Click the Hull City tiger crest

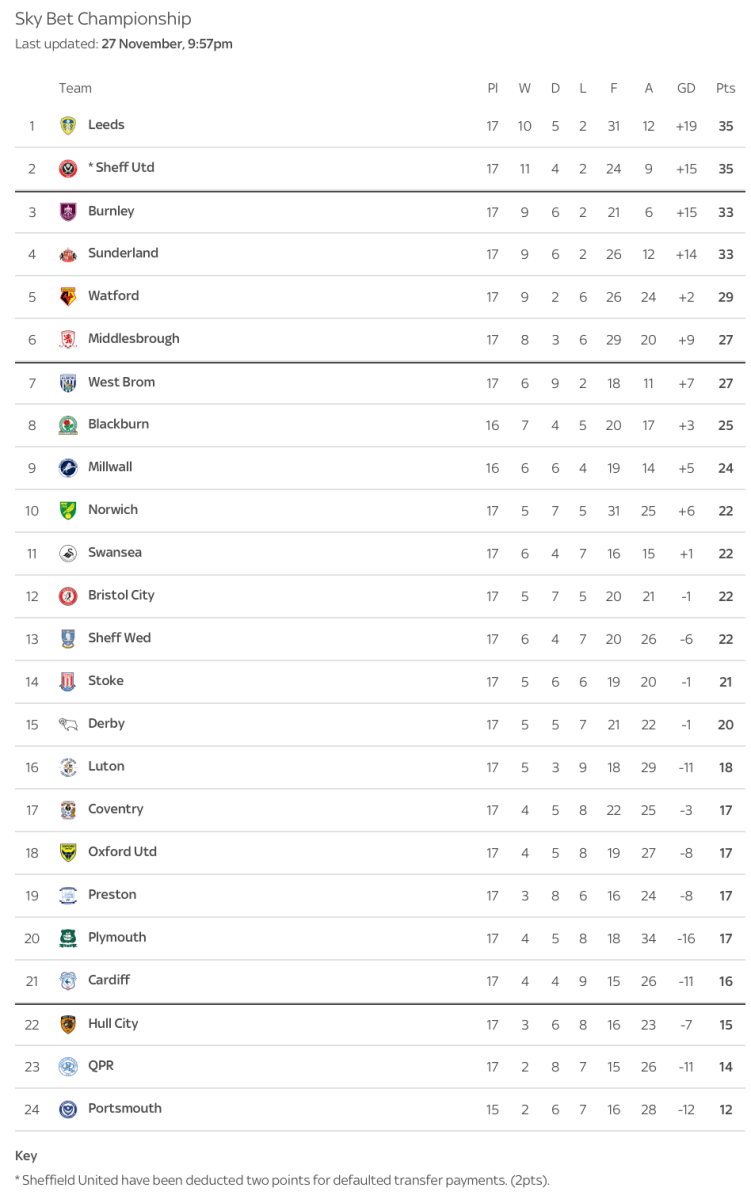click(x=68, y=1025)
